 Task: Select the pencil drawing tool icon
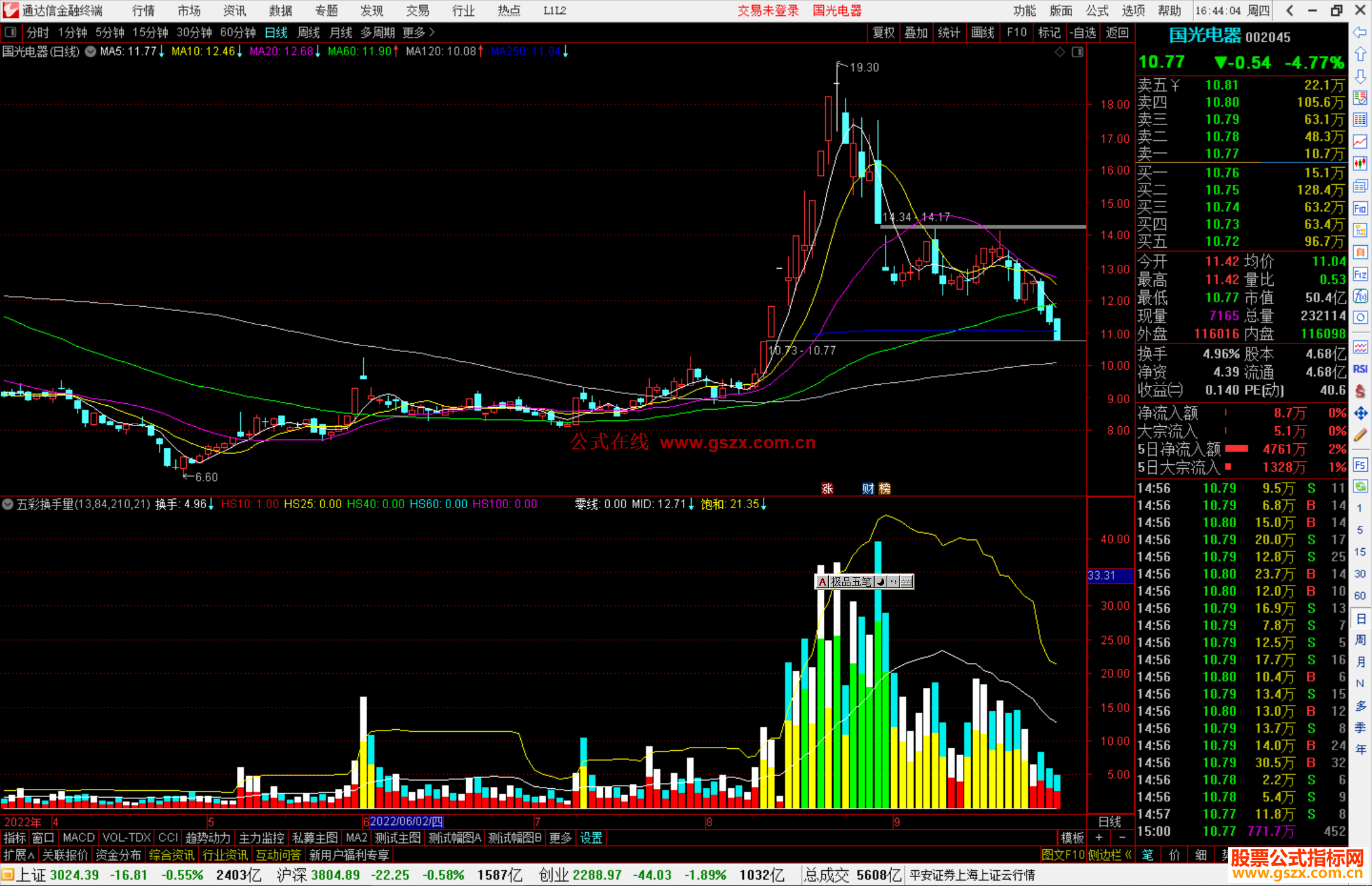1360,435
